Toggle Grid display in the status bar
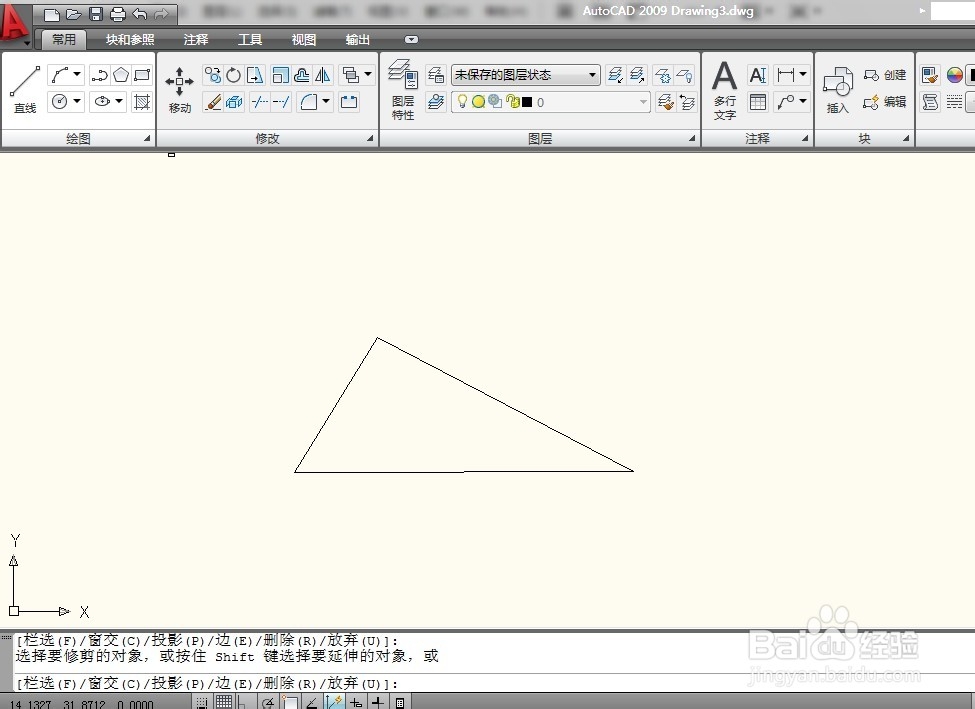 (224, 702)
